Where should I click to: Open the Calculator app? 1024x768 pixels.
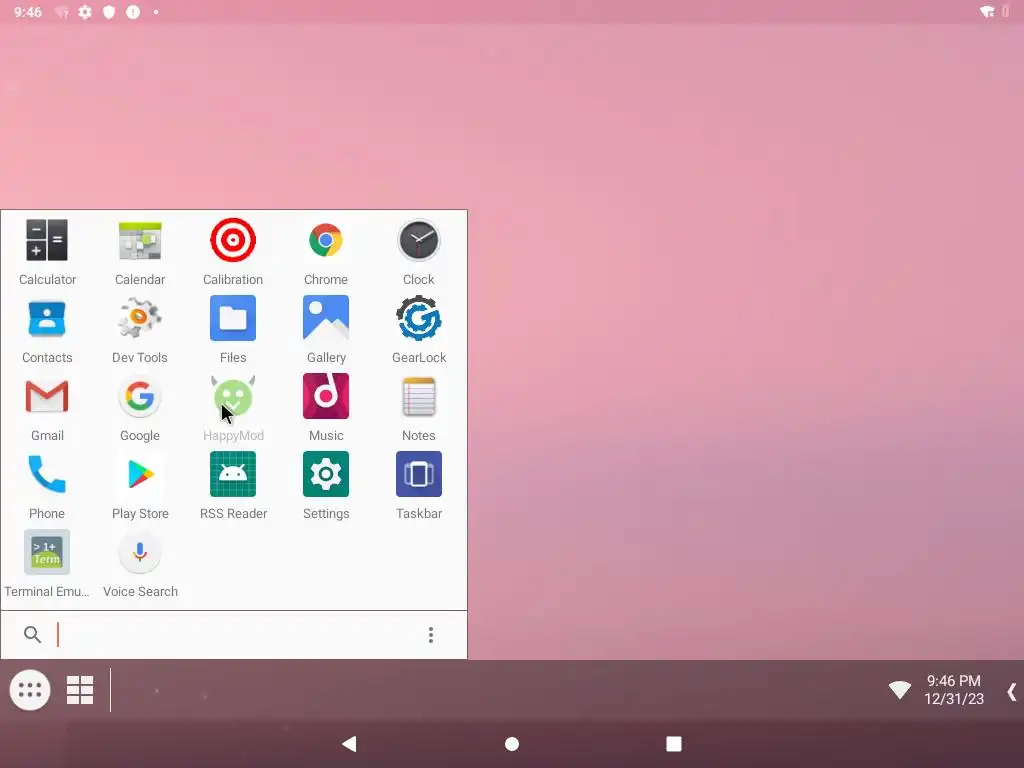point(47,252)
